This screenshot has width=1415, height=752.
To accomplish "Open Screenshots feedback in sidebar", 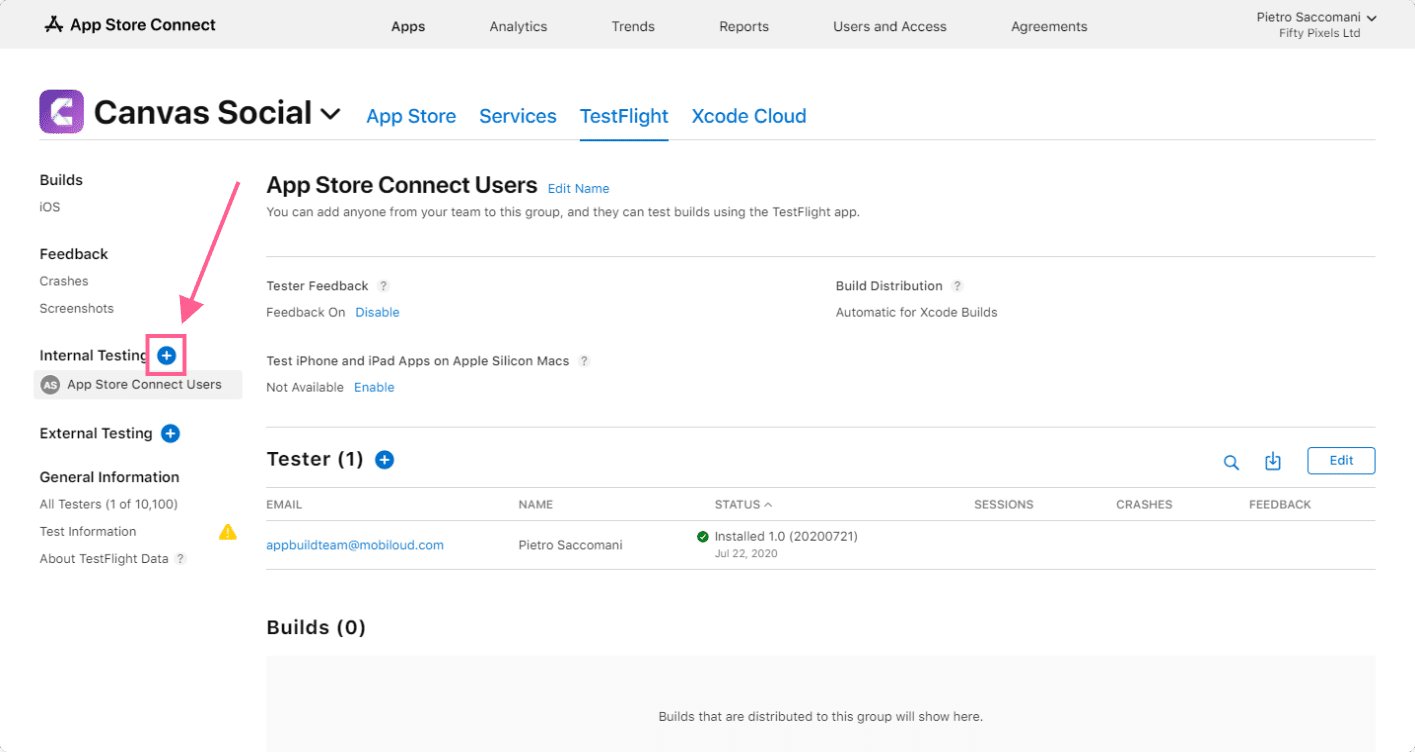I will [77, 308].
